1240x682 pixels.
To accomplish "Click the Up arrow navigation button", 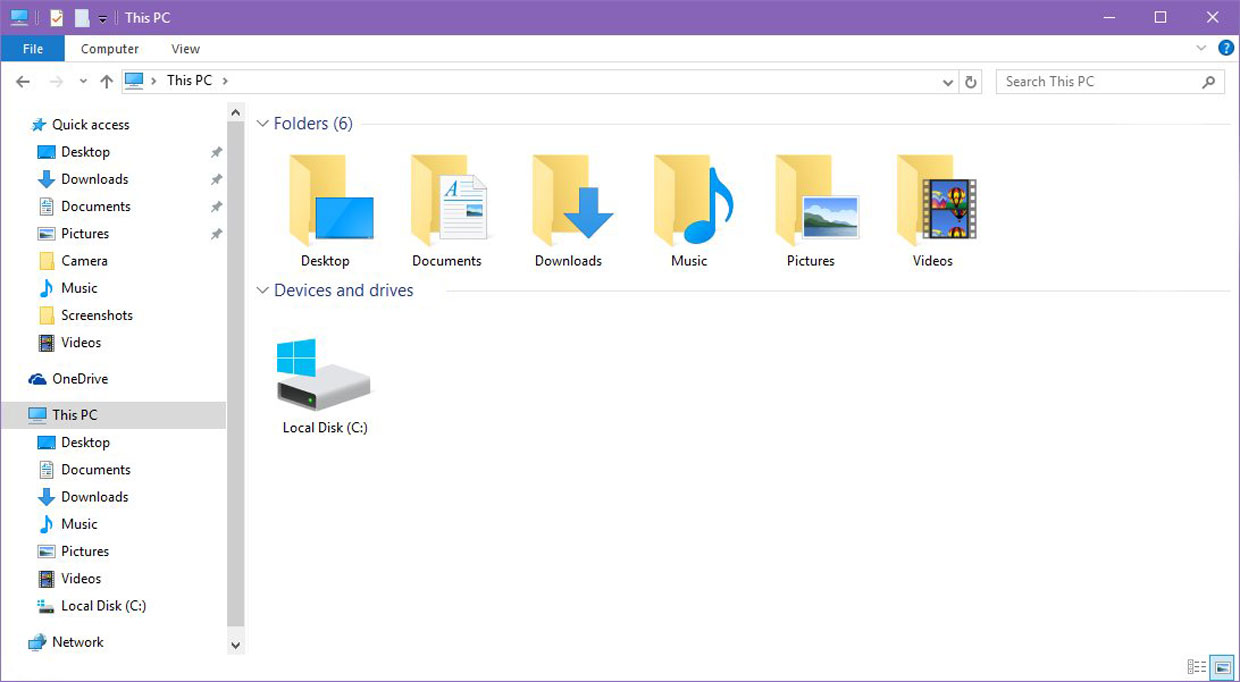I will 107,82.
